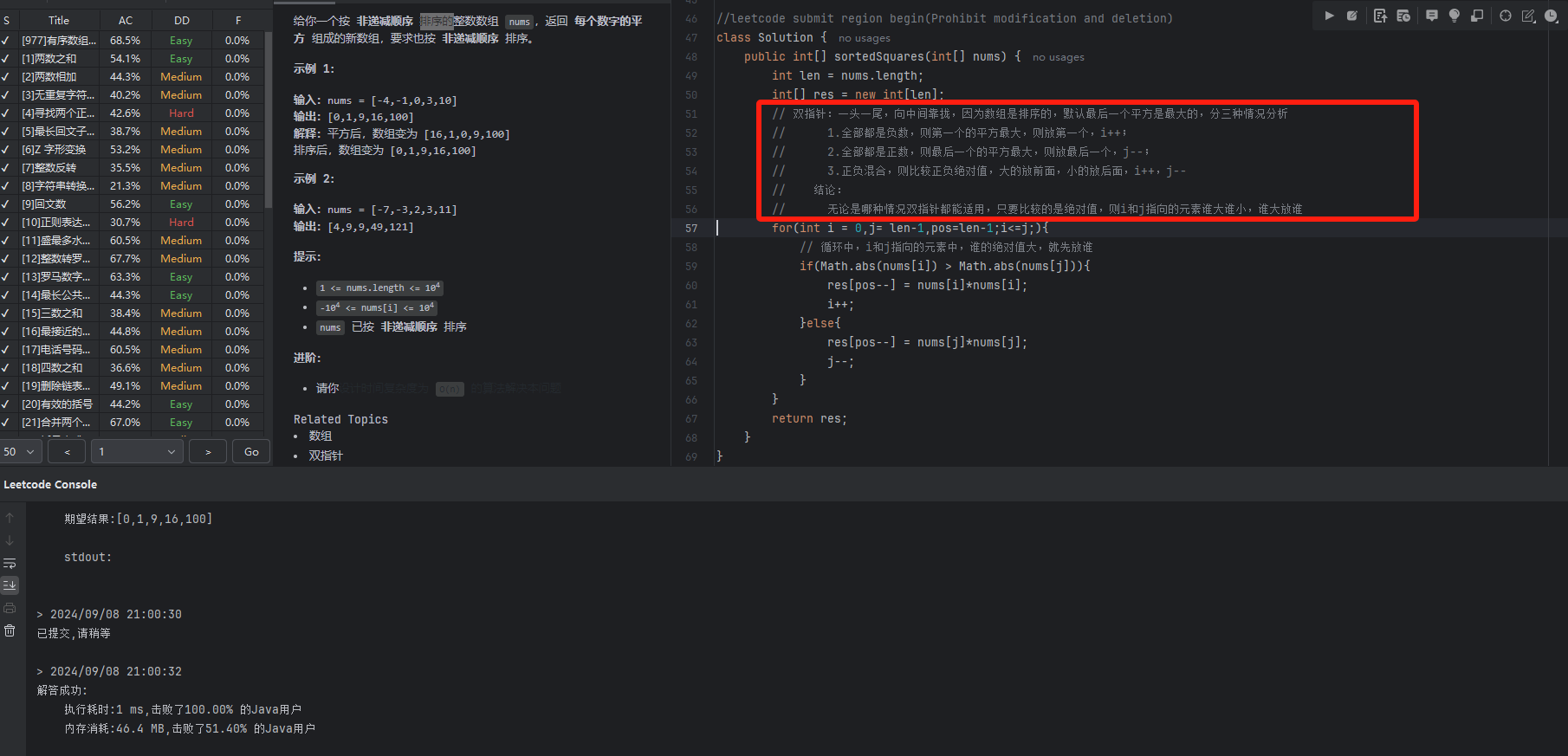Screen dimensions: 1568x756
Task: Click the 期望结果 console output line
Action: tap(138, 519)
